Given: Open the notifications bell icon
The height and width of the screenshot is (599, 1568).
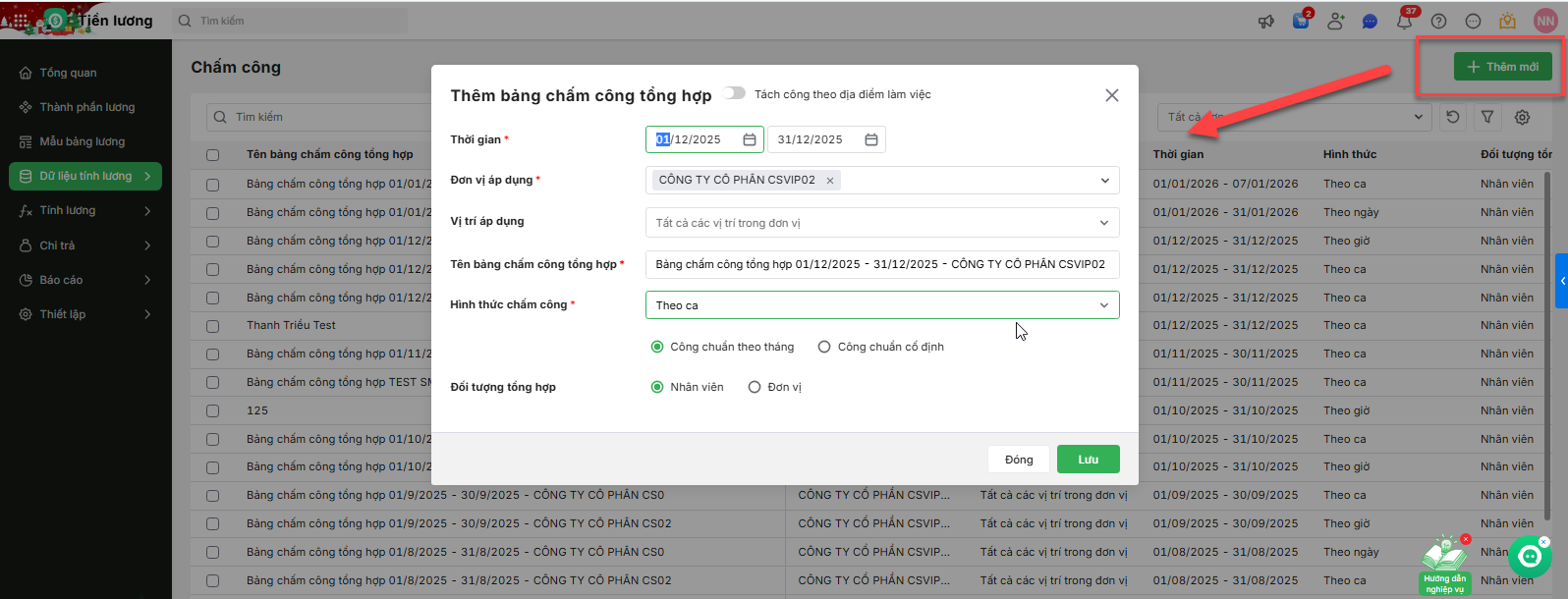Looking at the screenshot, I should (1404, 22).
